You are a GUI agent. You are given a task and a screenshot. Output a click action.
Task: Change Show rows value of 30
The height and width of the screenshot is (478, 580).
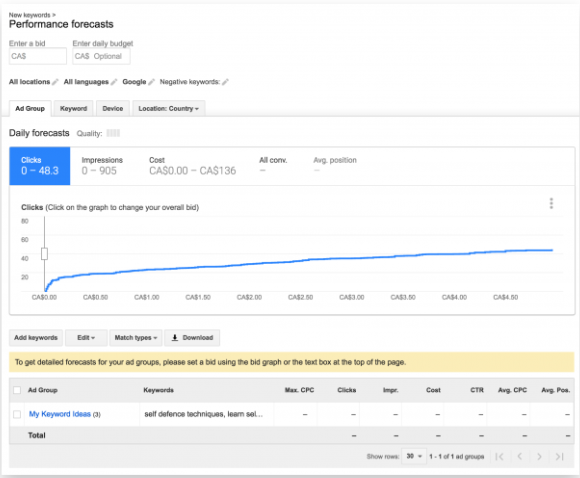[x=414, y=456]
